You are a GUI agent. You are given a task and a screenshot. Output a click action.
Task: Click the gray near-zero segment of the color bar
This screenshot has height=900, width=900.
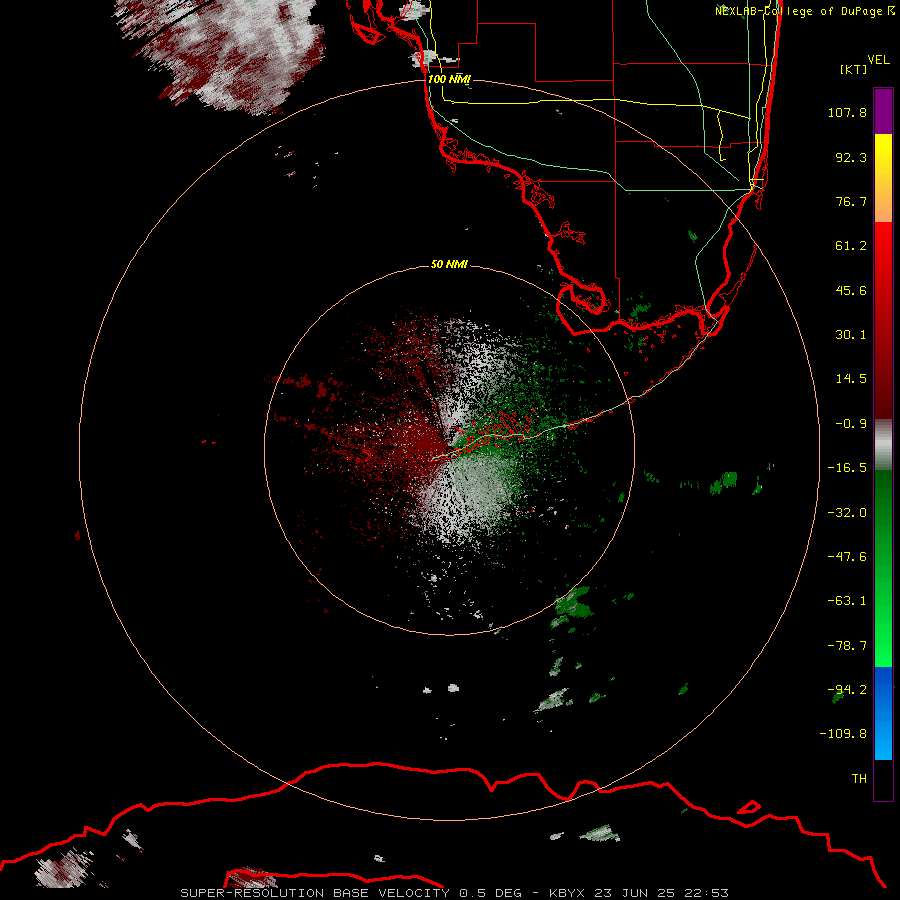point(883,445)
